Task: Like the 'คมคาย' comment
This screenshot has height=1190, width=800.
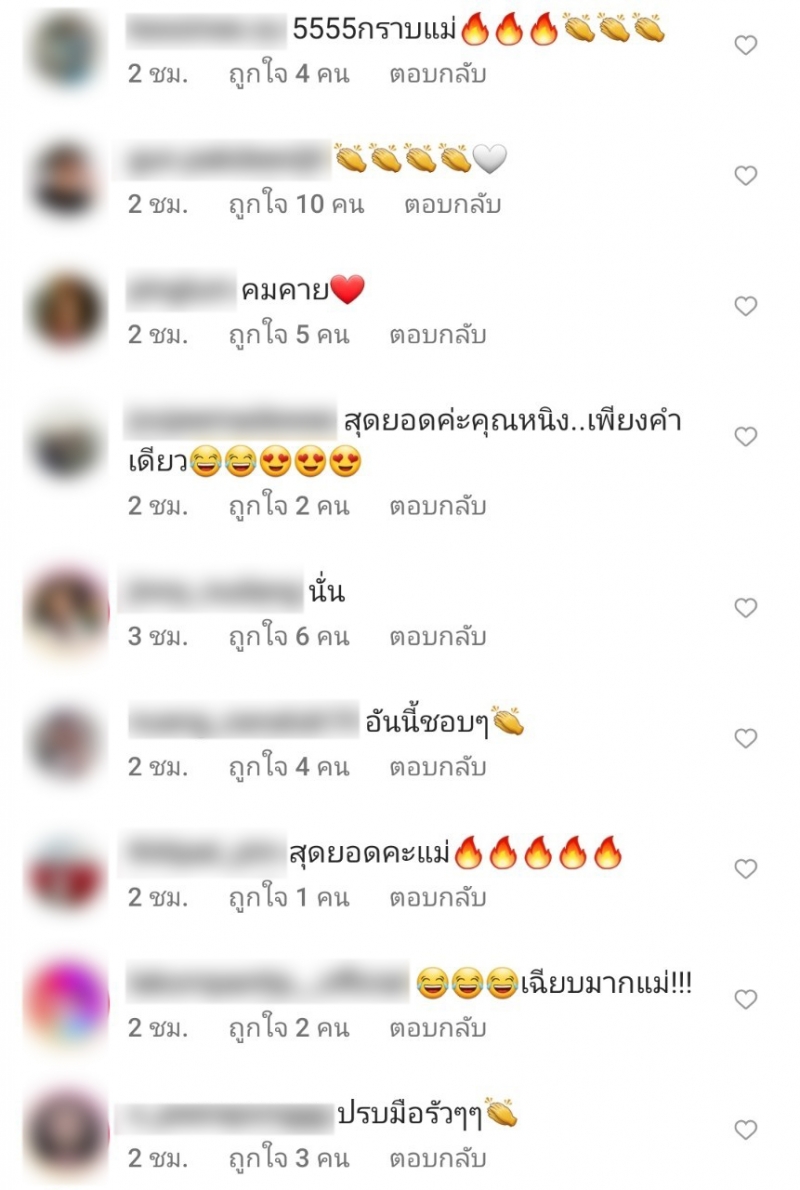Action: point(746,307)
